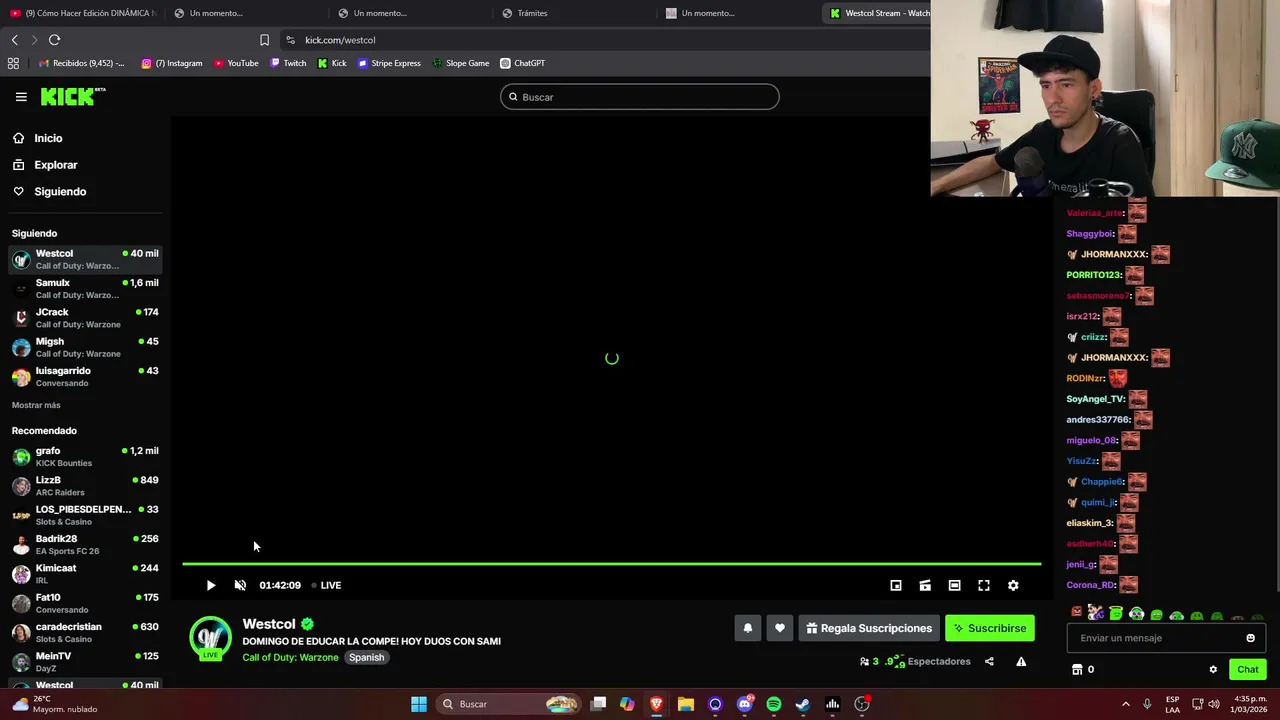The image size is (1280, 720).
Task: Open the Kick hamburger menu
Action: pyautogui.click(x=21, y=97)
